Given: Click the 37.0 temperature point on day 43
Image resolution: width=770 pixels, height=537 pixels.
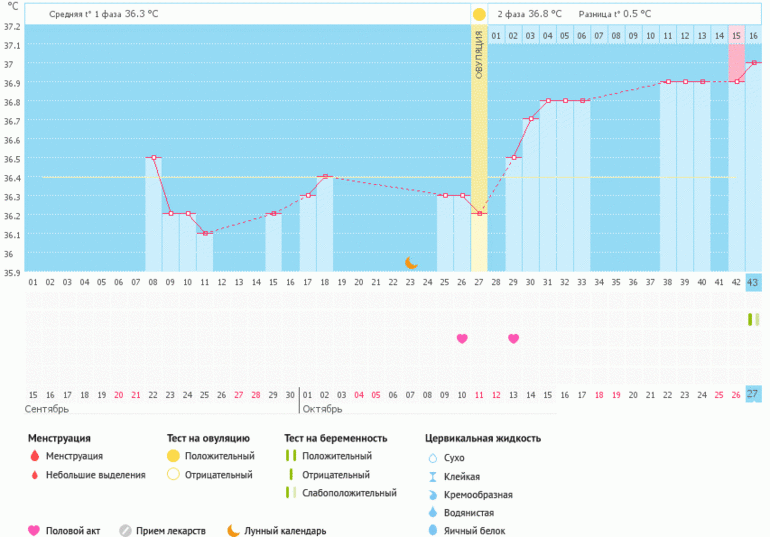Looking at the screenshot, I should pyautogui.click(x=753, y=63).
